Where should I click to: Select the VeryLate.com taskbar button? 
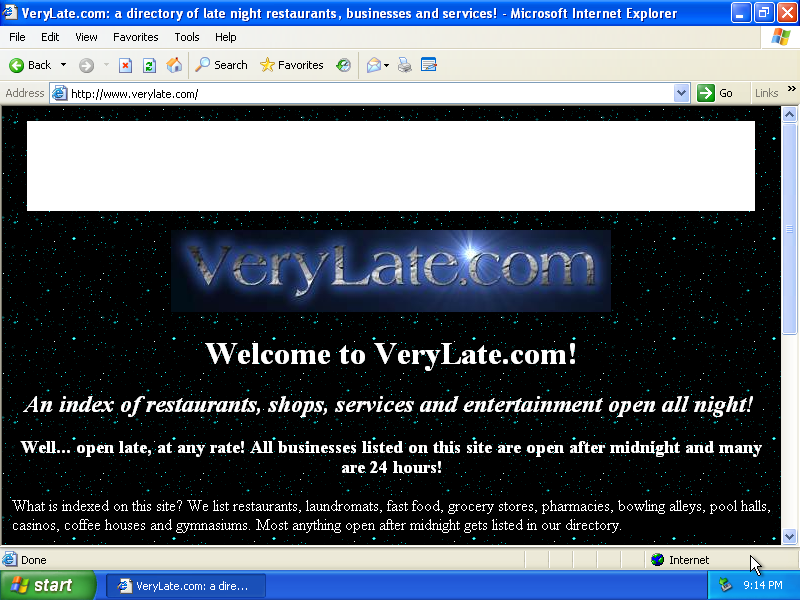click(186, 586)
